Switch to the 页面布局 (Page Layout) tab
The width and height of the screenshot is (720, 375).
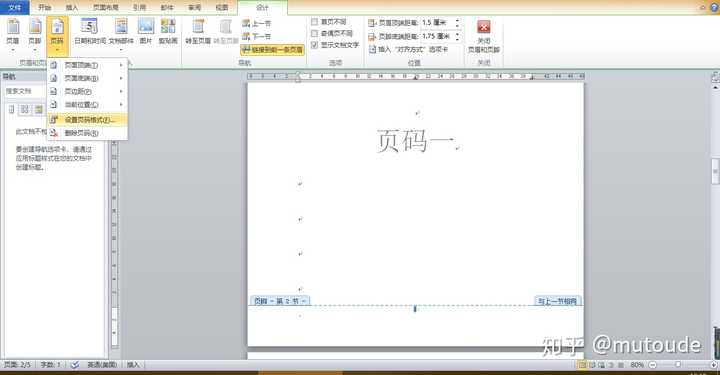point(106,7)
